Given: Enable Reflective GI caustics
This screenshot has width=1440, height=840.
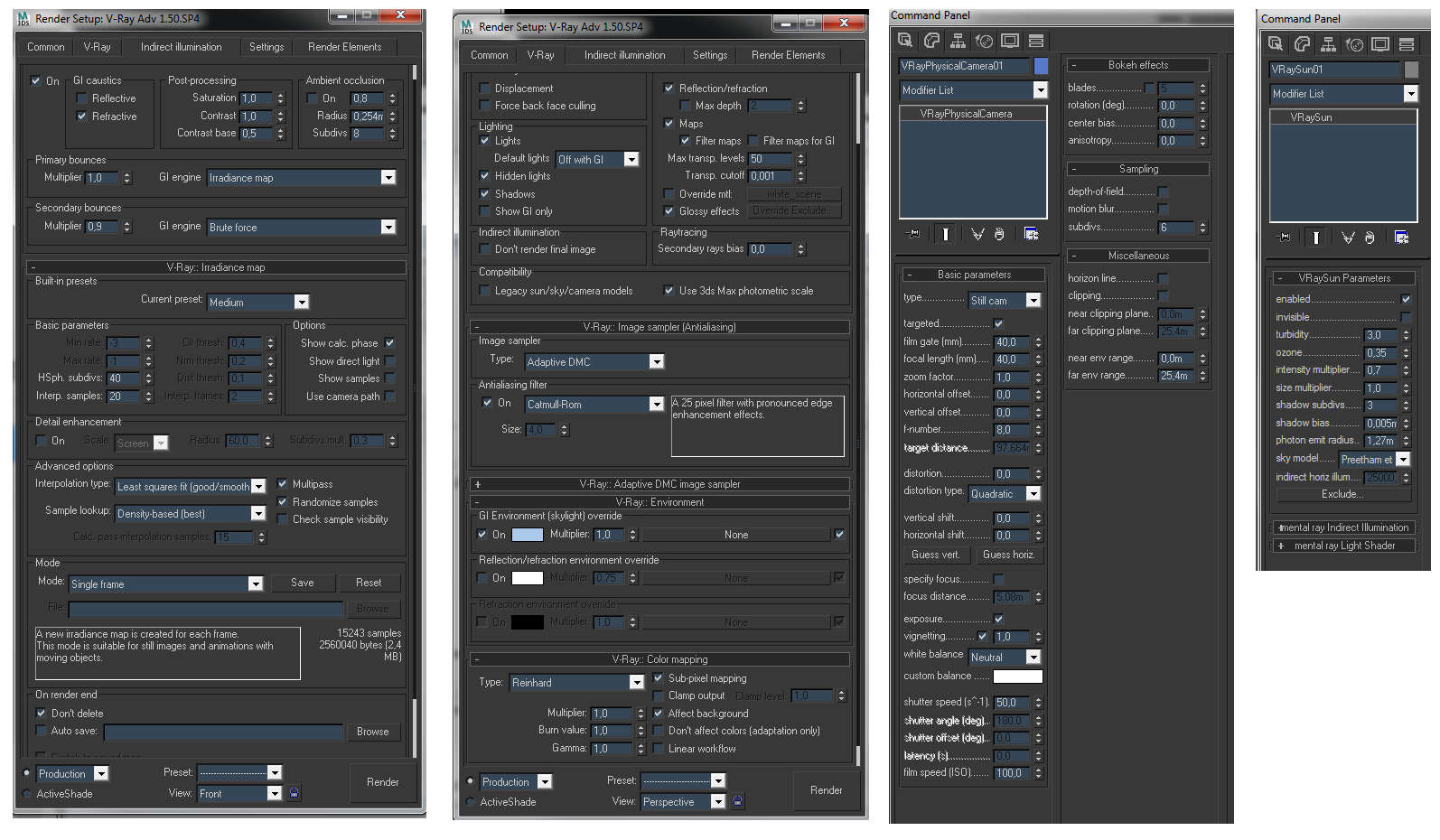Looking at the screenshot, I should tap(82, 98).
